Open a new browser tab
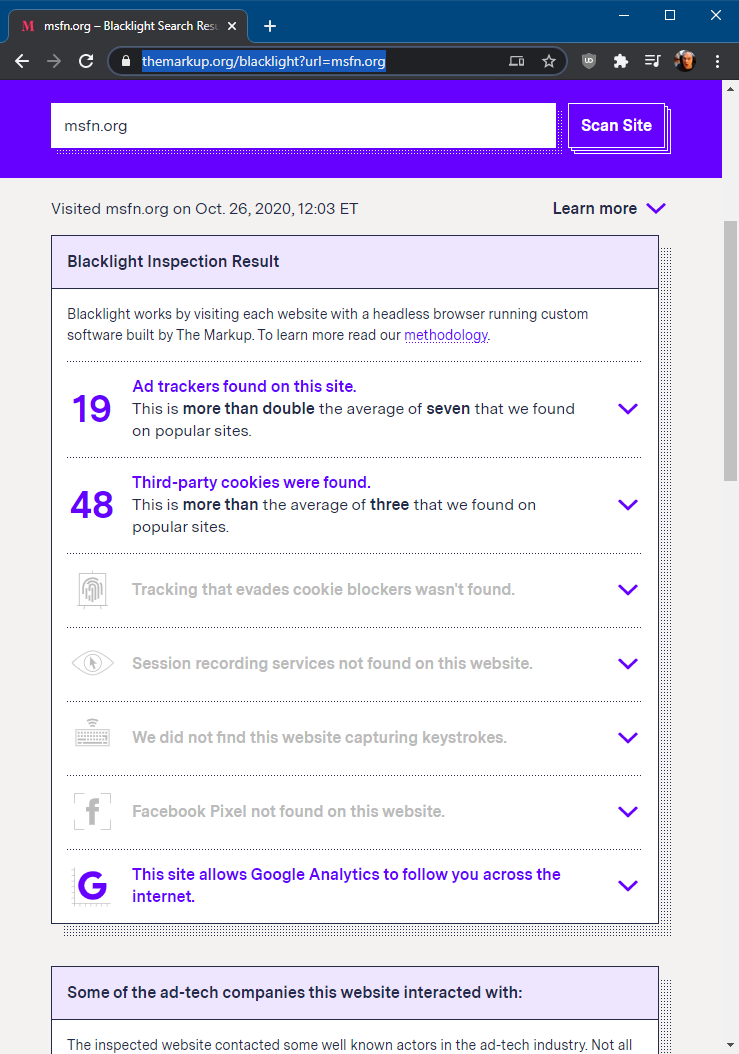739x1054 pixels. tap(270, 26)
